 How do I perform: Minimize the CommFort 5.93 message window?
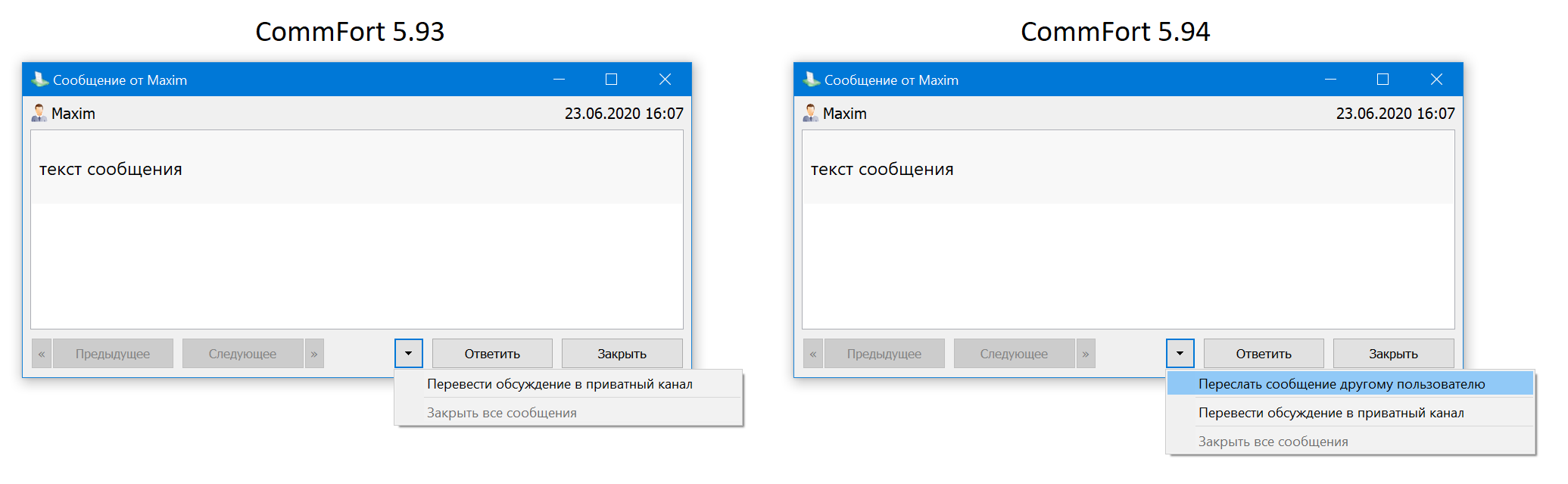click(x=560, y=80)
